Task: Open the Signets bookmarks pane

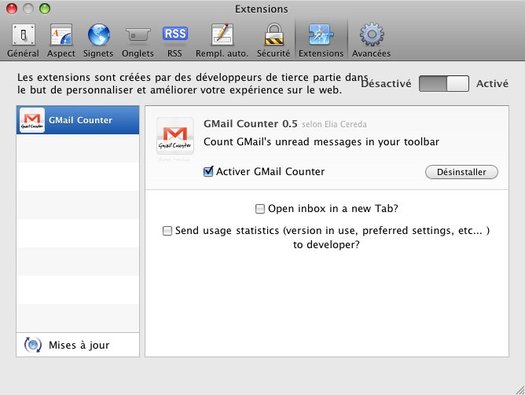Action: pos(98,40)
